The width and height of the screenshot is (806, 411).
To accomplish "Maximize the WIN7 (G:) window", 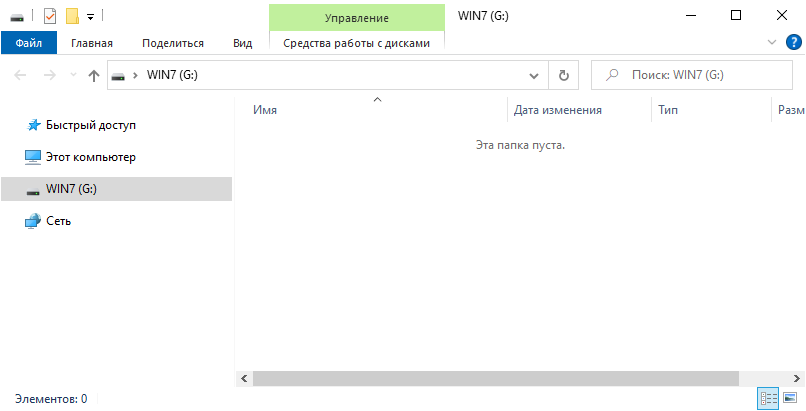I will [736, 15].
